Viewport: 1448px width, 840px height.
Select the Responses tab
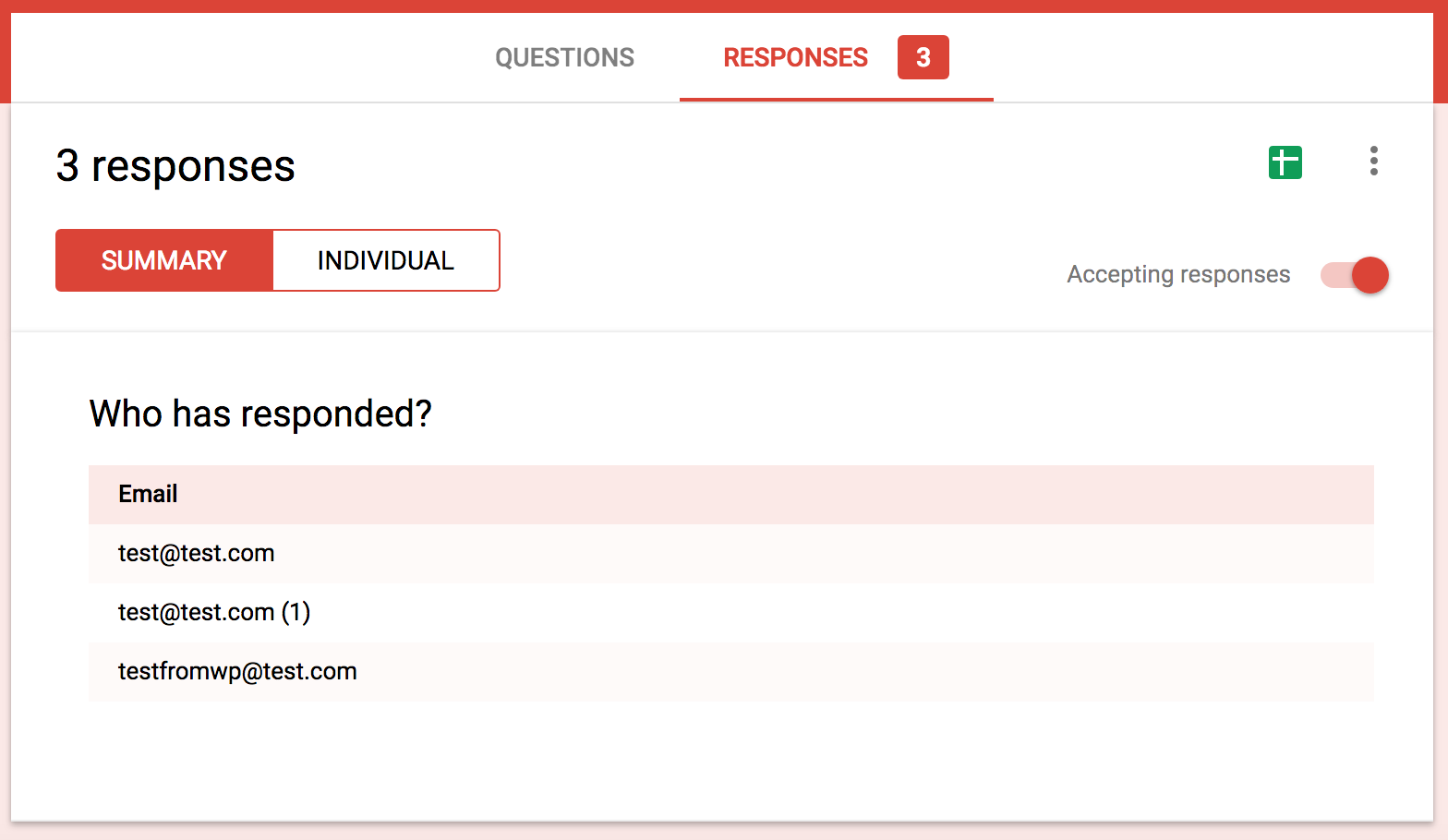795,58
